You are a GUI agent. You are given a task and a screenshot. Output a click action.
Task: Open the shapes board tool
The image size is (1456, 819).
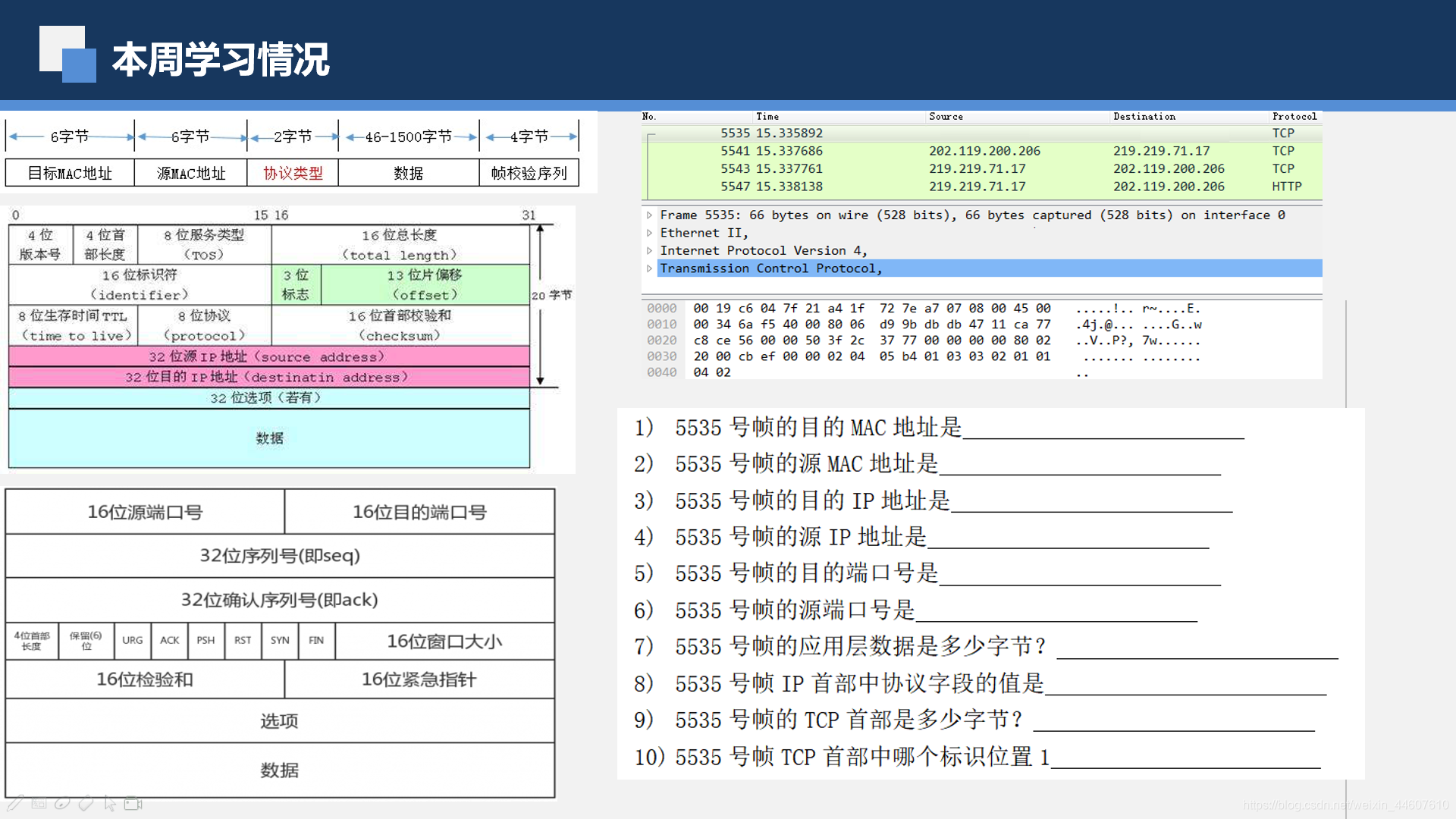tap(39, 803)
